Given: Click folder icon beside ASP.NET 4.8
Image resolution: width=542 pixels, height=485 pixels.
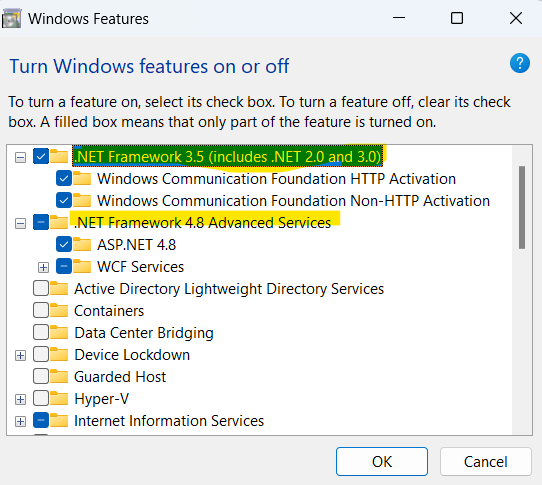Looking at the screenshot, I should (82, 244).
